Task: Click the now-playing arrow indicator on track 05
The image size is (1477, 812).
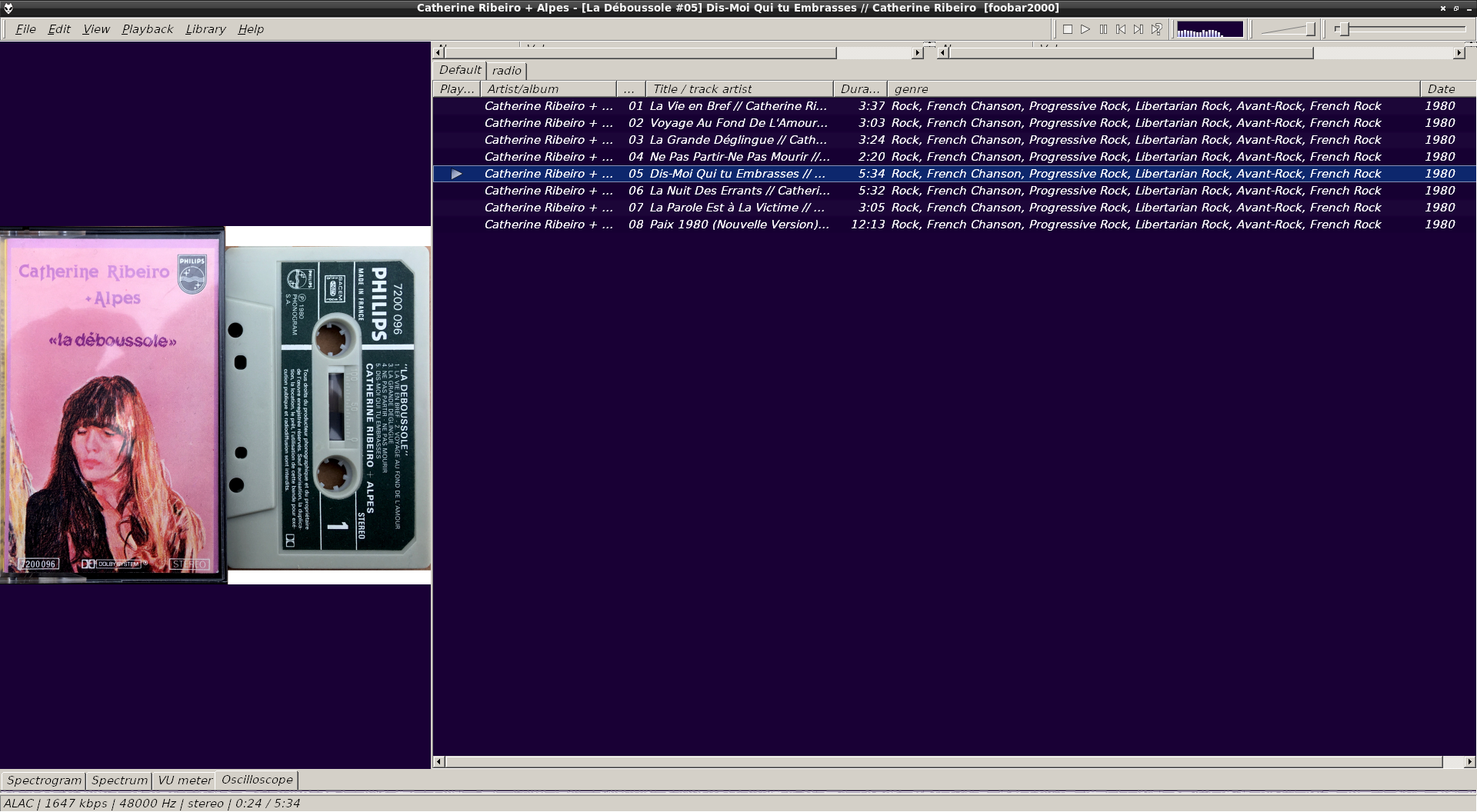Action: tap(457, 174)
